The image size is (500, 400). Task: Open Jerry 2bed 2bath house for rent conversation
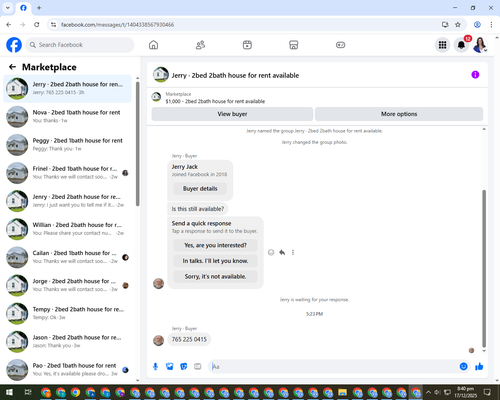coord(67,89)
